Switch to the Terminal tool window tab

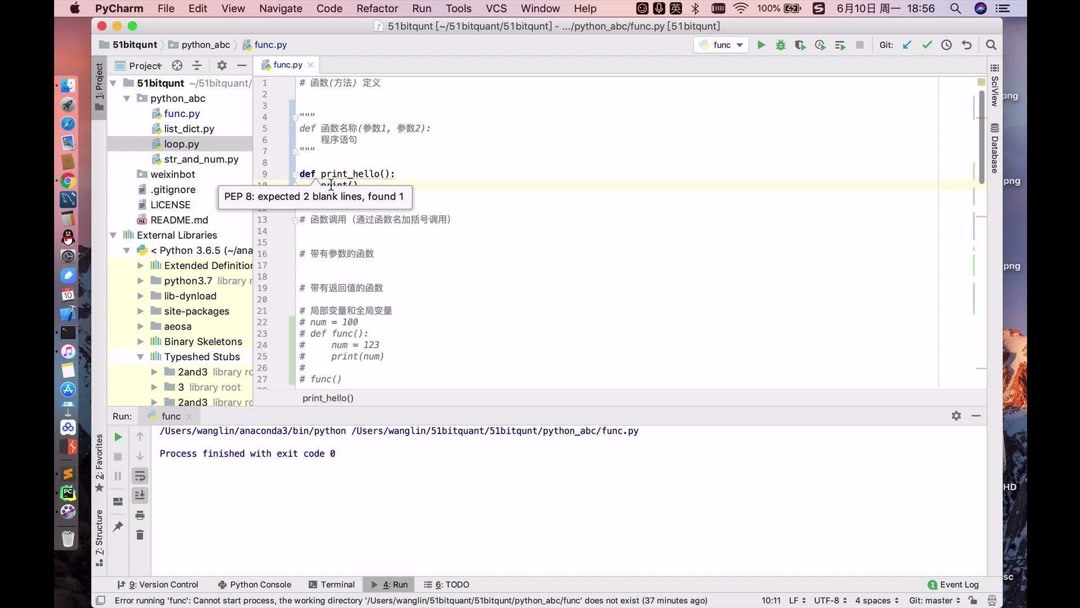pos(336,584)
